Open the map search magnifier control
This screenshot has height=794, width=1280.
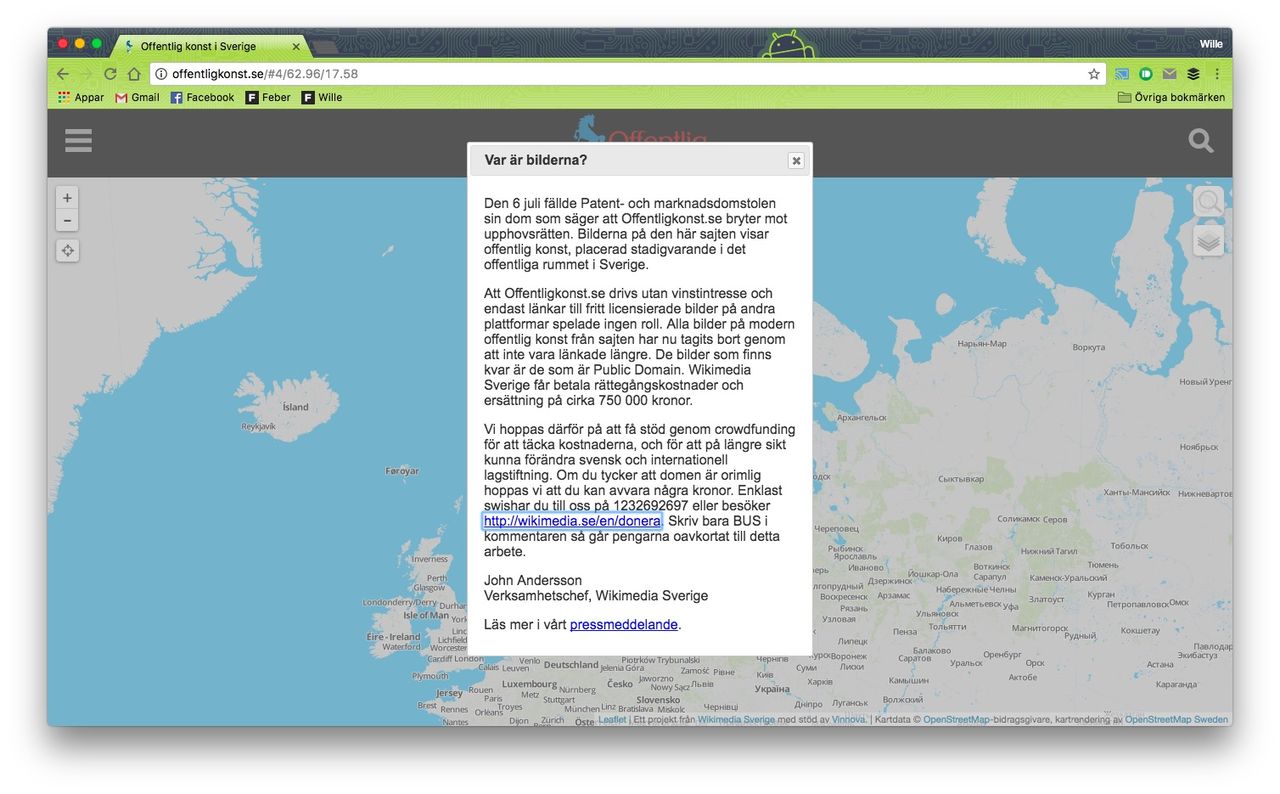[1208, 202]
